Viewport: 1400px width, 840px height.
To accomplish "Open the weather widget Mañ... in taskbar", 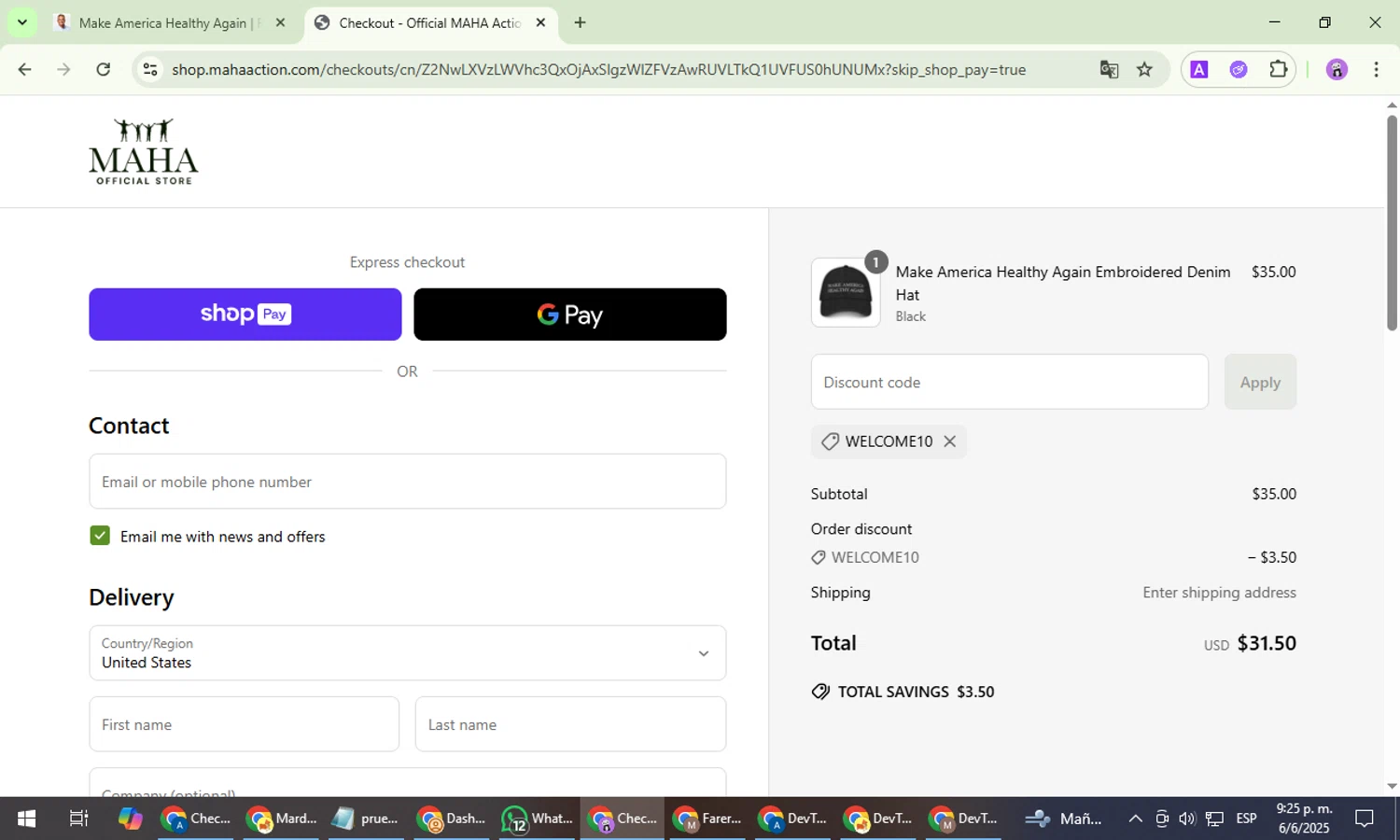I will point(1063,819).
